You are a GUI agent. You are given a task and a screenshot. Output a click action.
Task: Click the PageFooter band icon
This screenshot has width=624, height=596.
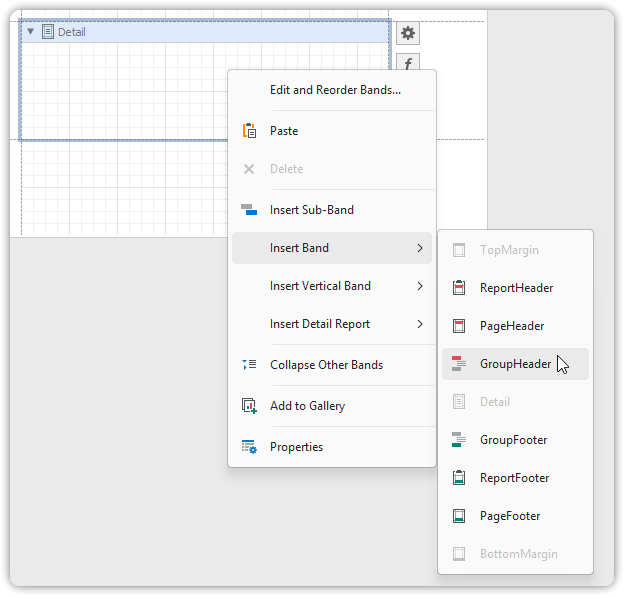[x=459, y=516]
